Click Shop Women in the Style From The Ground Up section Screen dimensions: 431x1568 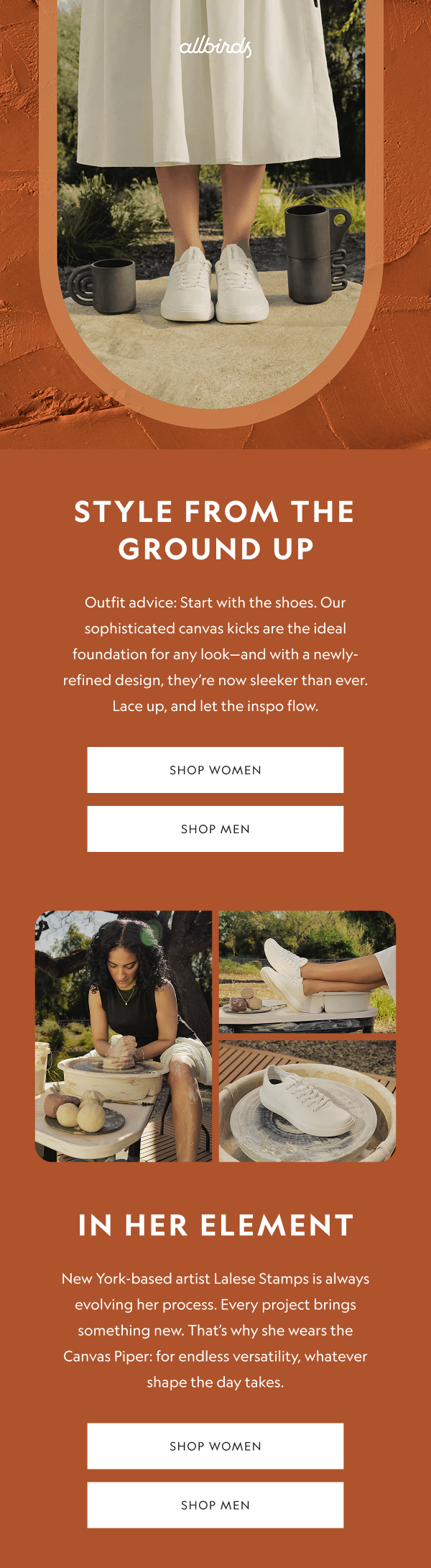click(x=215, y=770)
